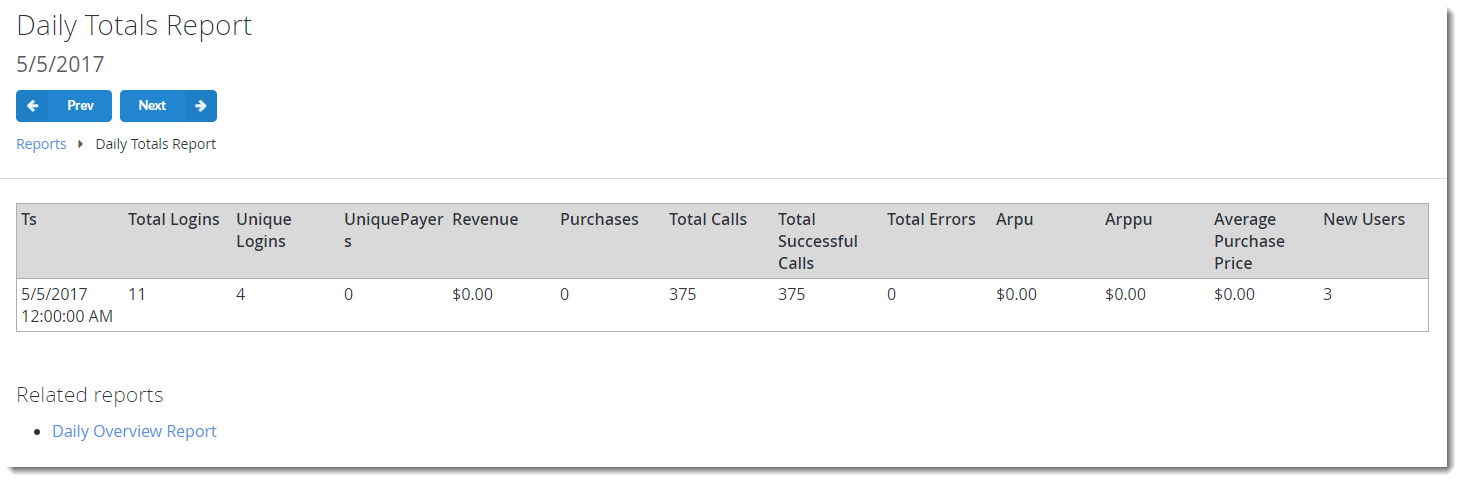
Task: Select the Total Logins value '11'
Action: click(137, 294)
